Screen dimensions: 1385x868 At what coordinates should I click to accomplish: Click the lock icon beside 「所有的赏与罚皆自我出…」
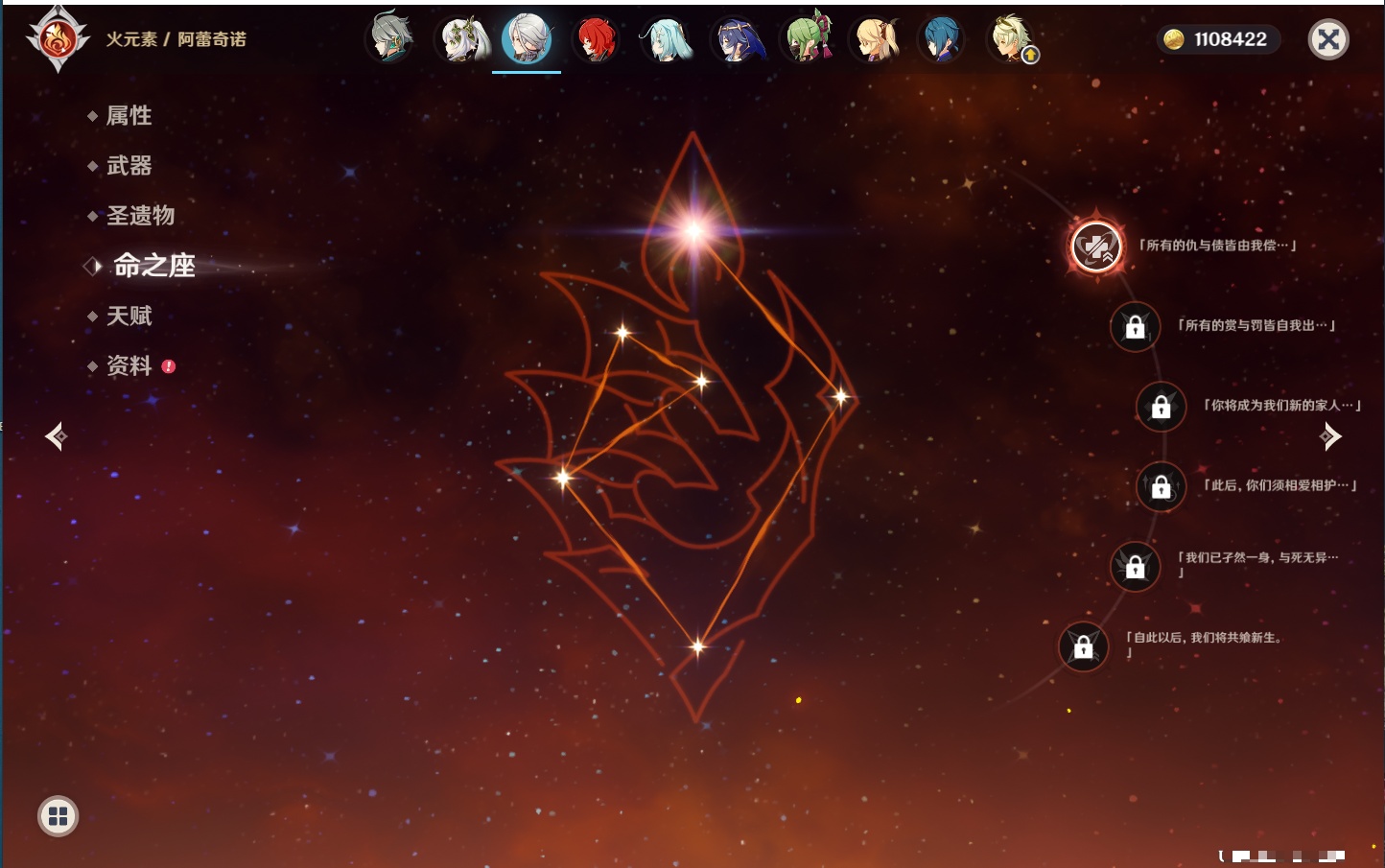1135,327
